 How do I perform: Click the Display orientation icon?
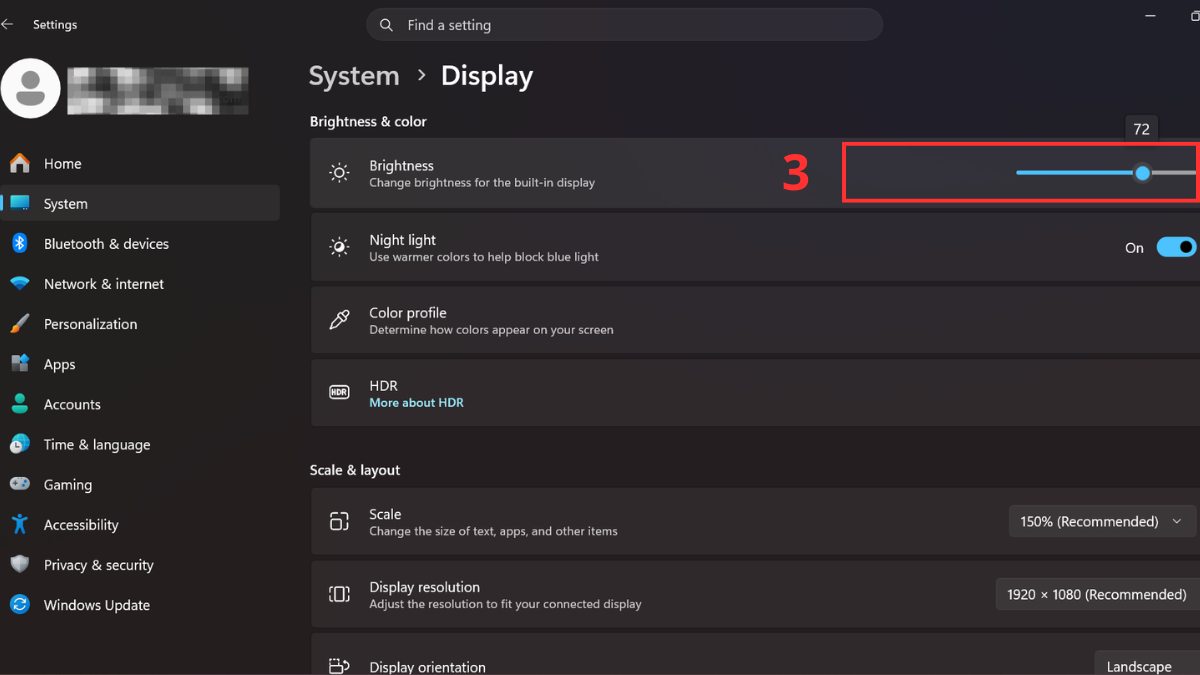coord(340,666)
